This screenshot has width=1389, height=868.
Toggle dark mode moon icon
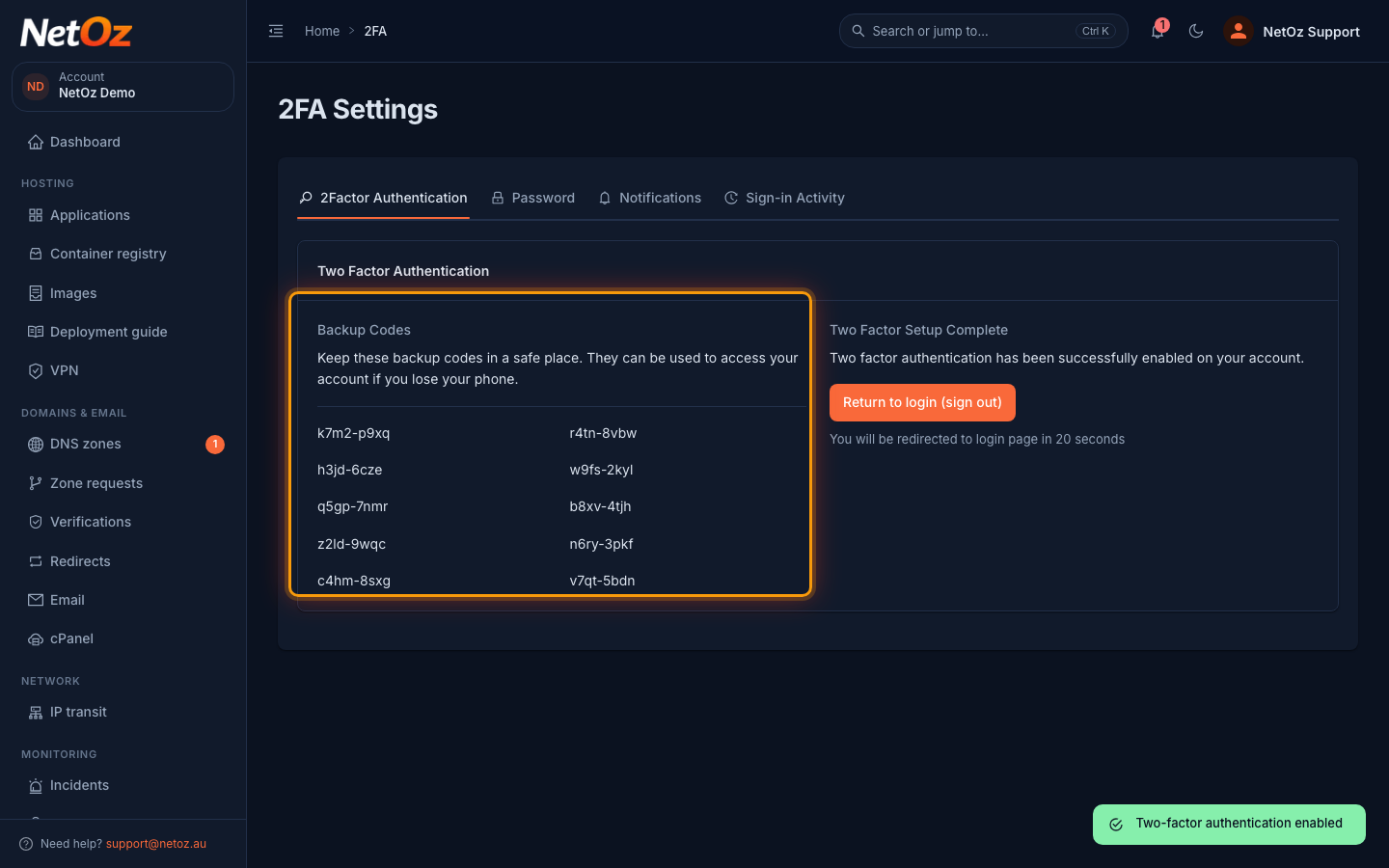pos(1196,31)
